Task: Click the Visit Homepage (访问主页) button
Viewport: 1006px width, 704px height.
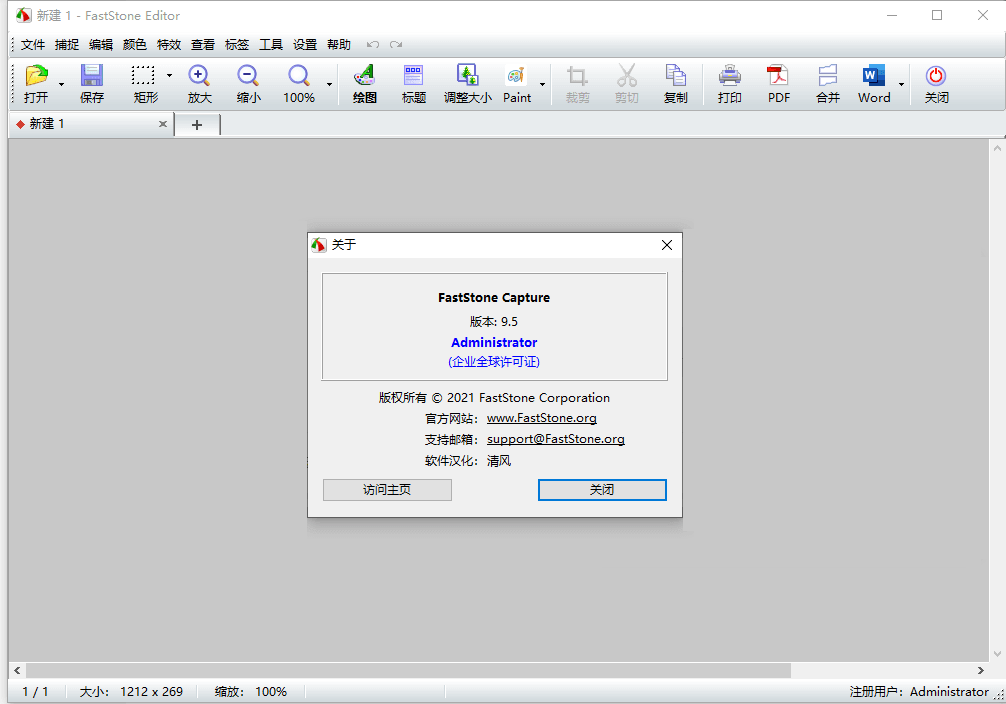Action: click(x=387, y=490)
